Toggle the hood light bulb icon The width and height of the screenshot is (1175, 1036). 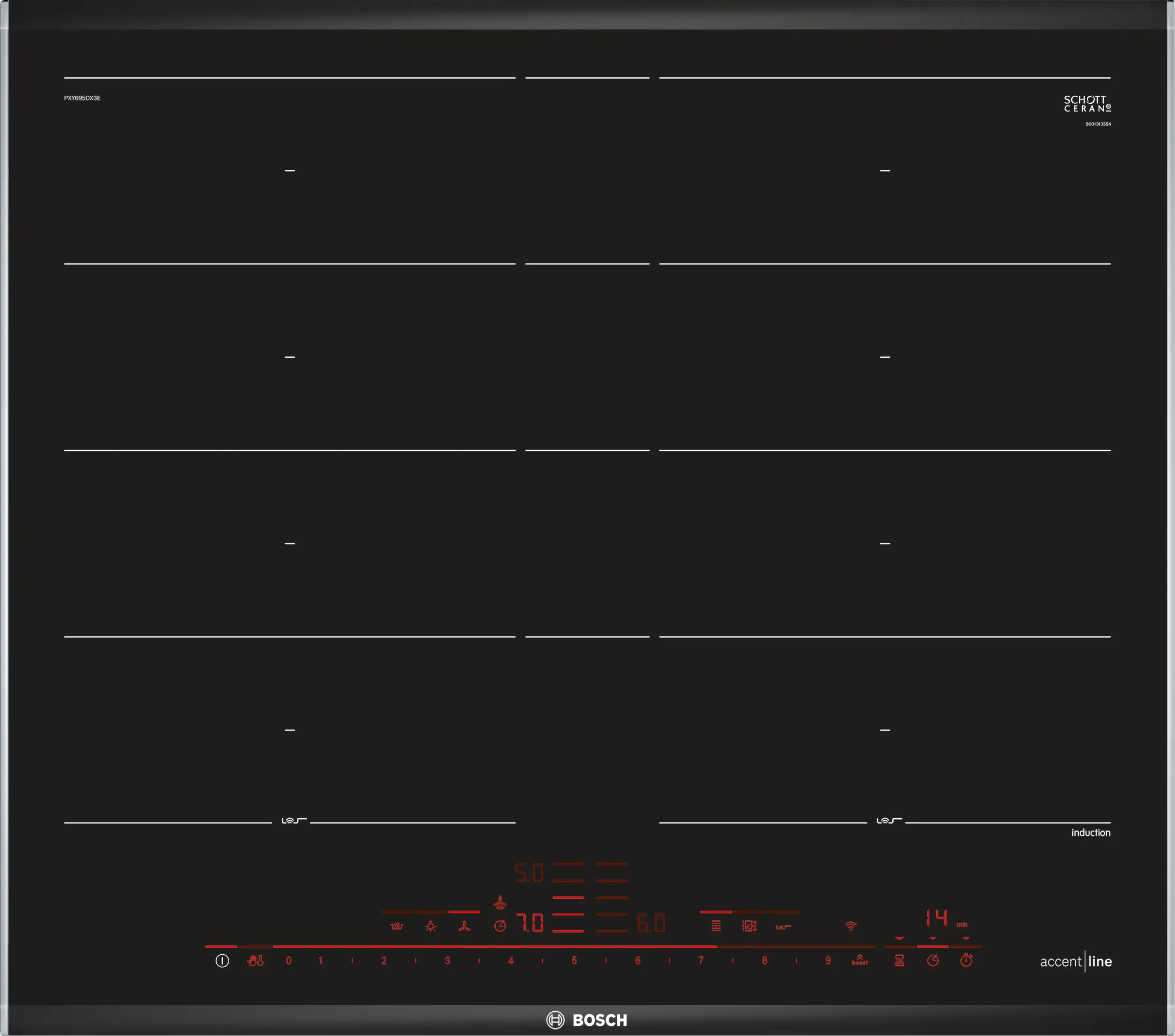tap(431, 926)
